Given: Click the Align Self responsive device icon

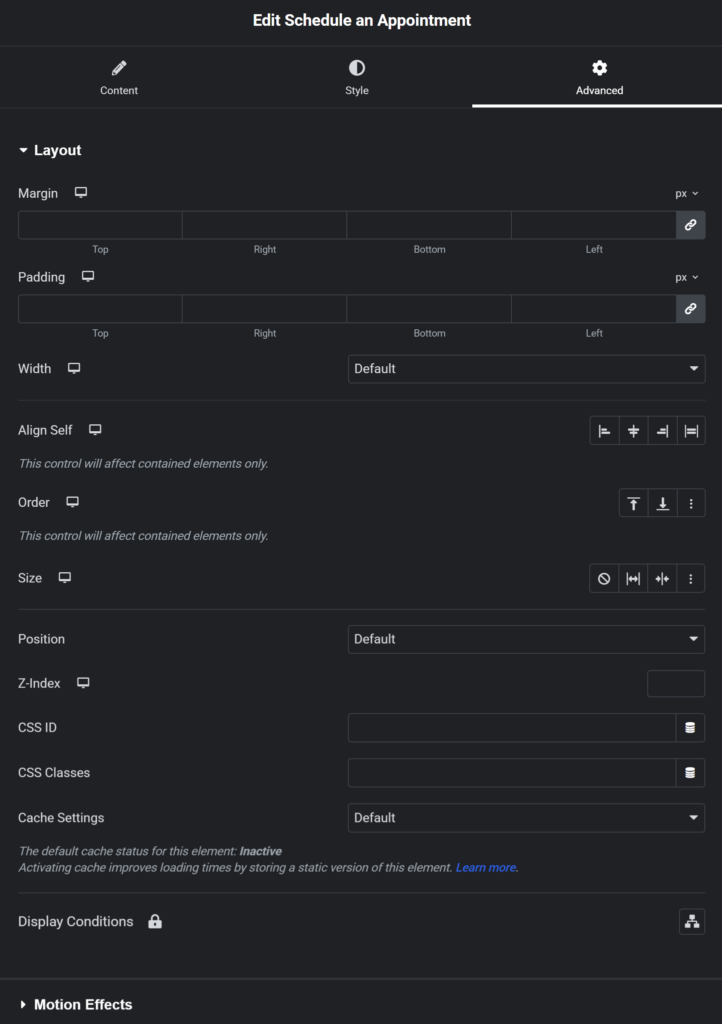Looking at the screenshot, I should (95, 430).
